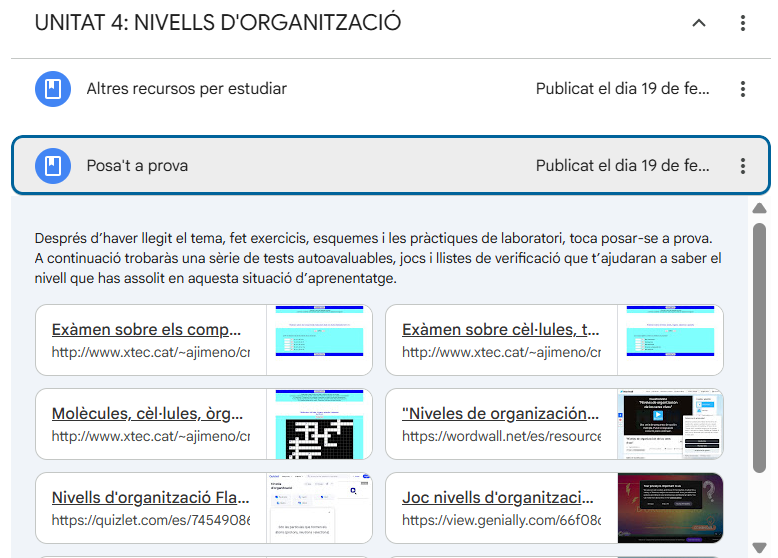Open options menu for Altres recursos per estudiar
The height and width of the screenshot is (558, 778).
pyautogui.click(x=742, y=89)
